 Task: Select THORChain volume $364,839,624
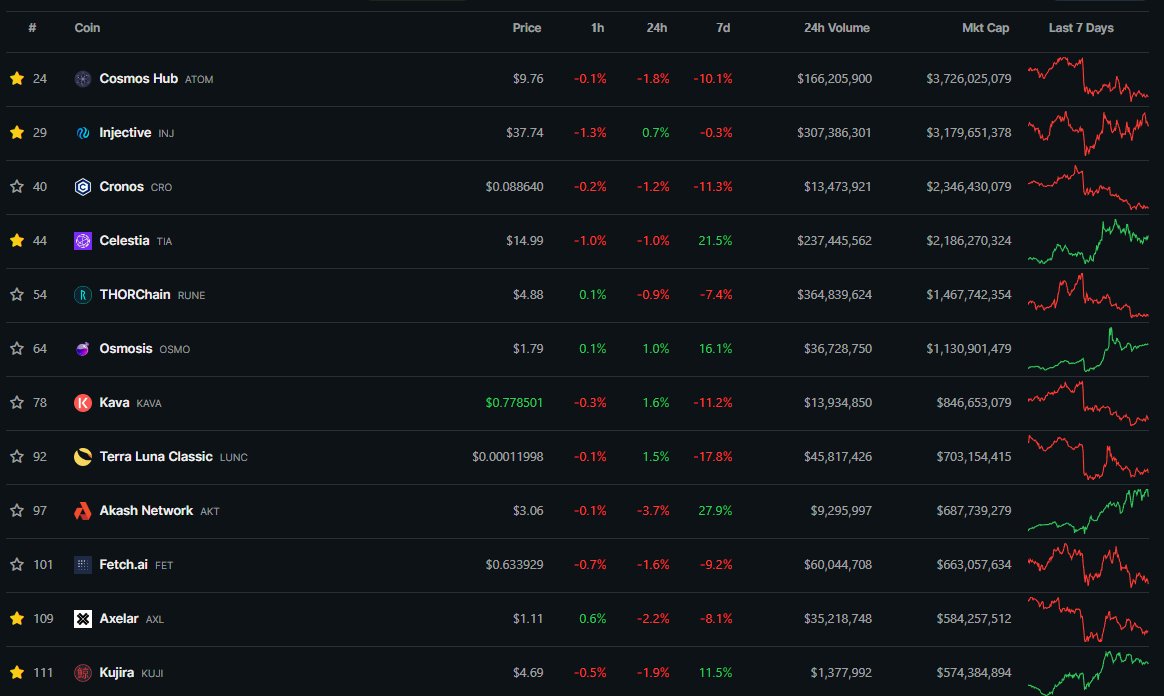(x=834, y=295)
